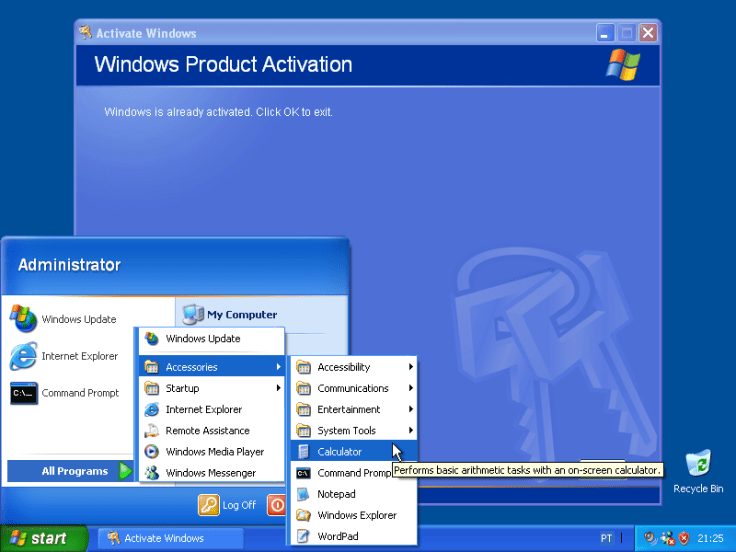Click the Windows Explorer icon
Screen dimensions: 736x552
pos(303,515)
